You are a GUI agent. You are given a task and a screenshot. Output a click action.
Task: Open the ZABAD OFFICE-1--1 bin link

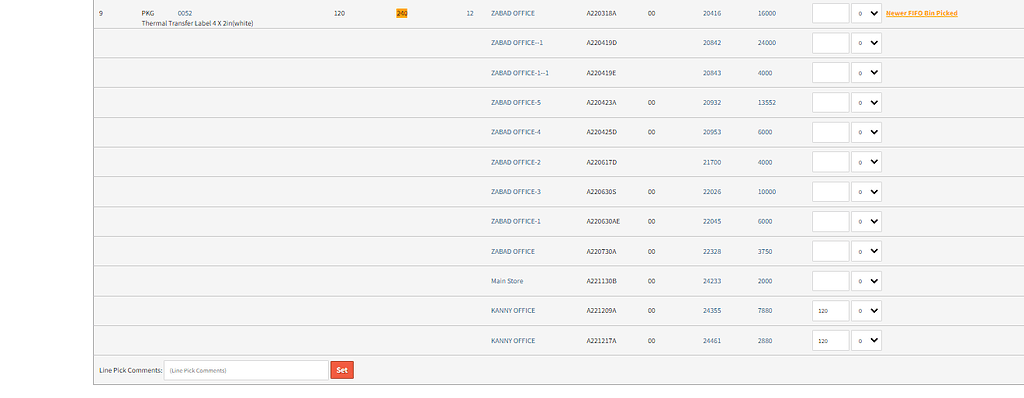click(520, 73)
